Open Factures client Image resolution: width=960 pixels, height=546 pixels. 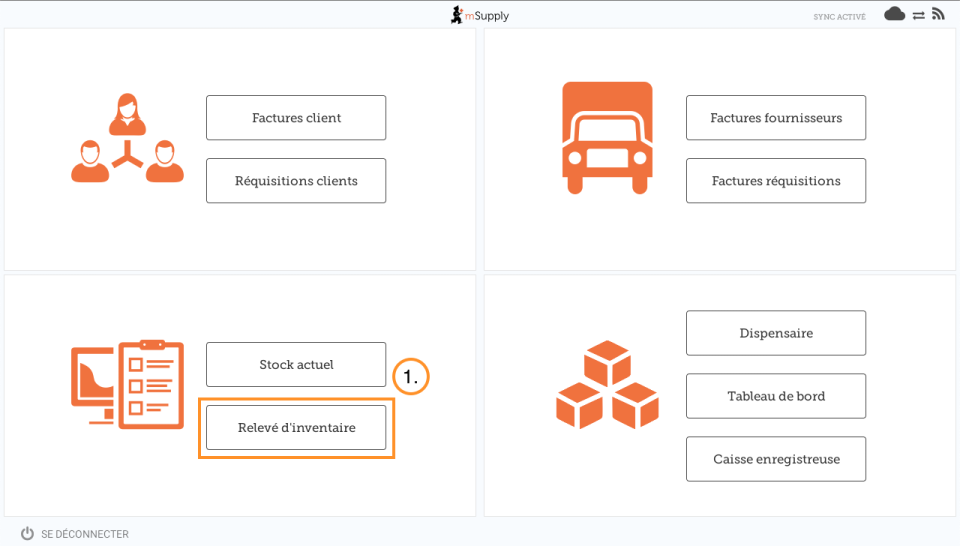[x=296, y=118]
